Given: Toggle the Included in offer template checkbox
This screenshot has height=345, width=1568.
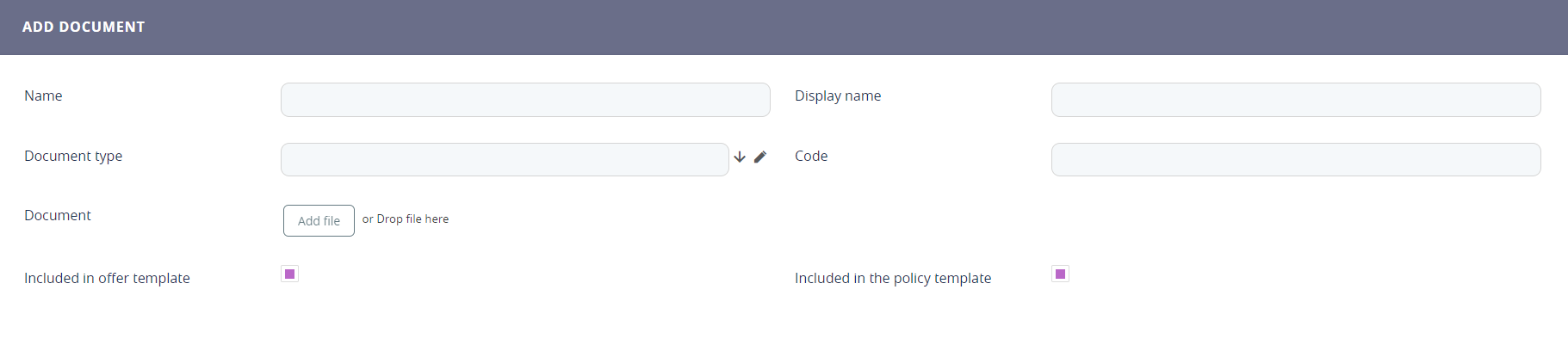Looking at the screenshot, I should (x=290, y=274).
